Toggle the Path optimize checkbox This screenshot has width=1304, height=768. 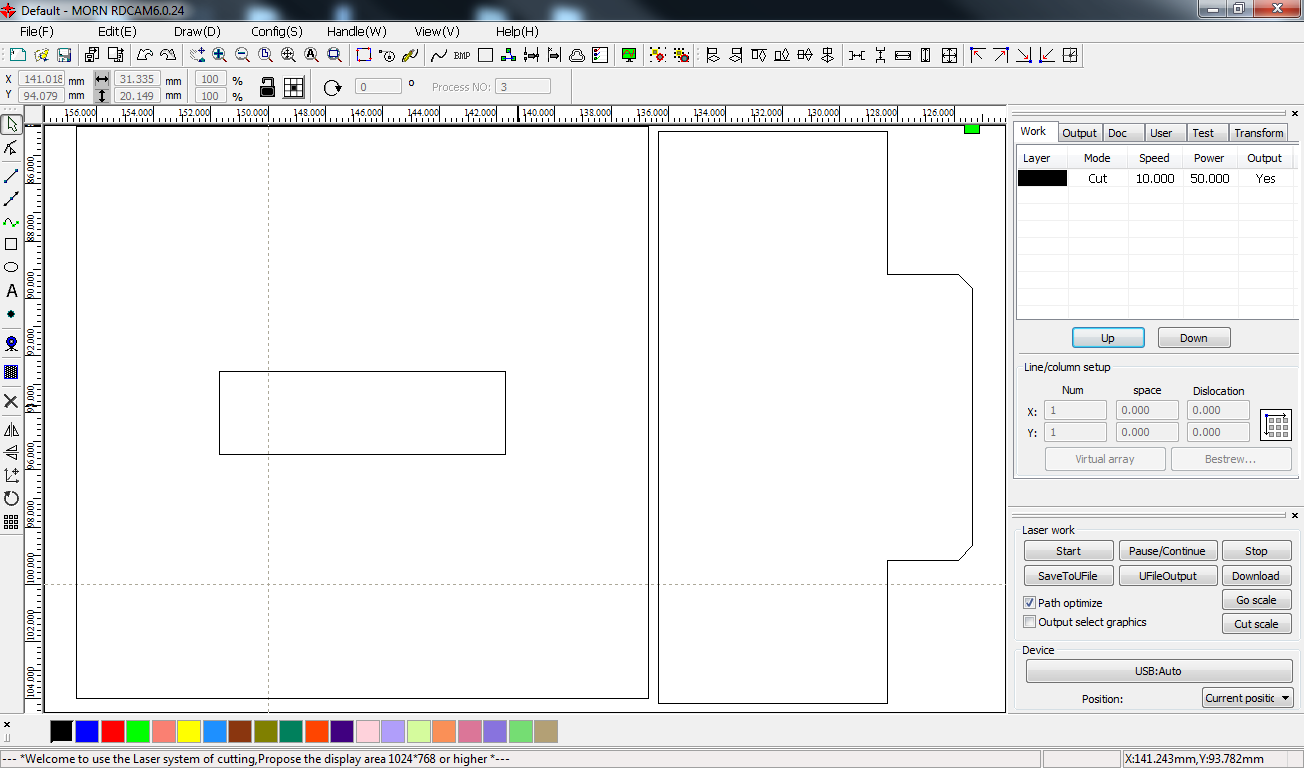(x=1029, y=603)
